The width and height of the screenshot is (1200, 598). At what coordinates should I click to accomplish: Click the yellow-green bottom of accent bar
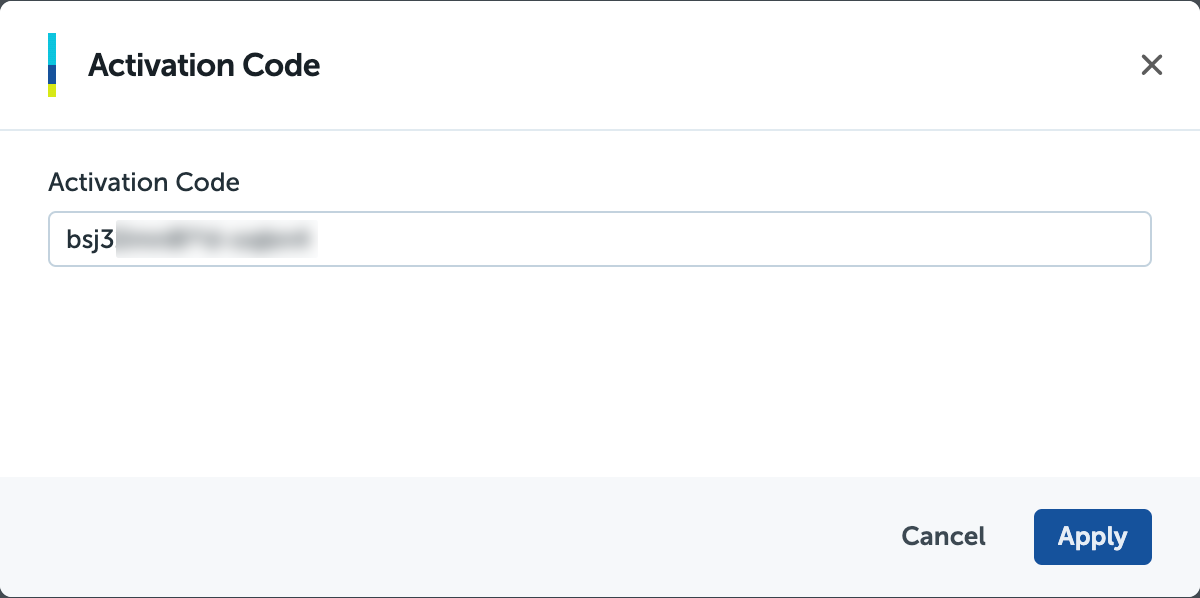[x=52, y=91]
